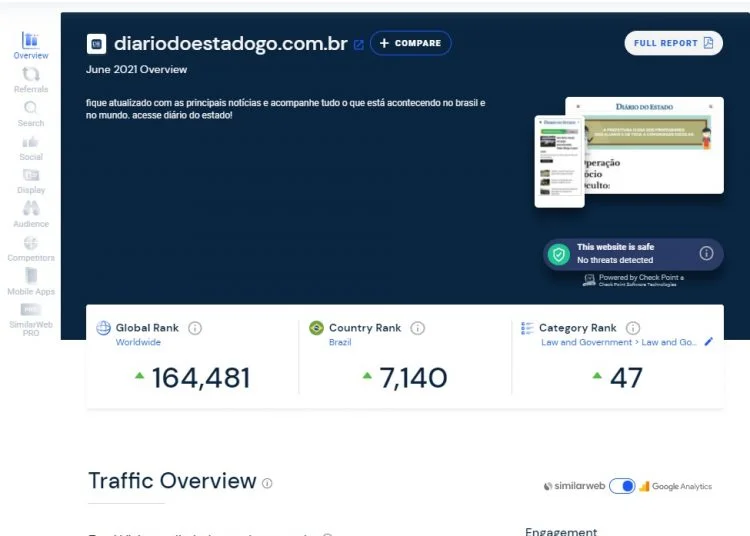Click the Brazil country link

(x=340, y=342)
